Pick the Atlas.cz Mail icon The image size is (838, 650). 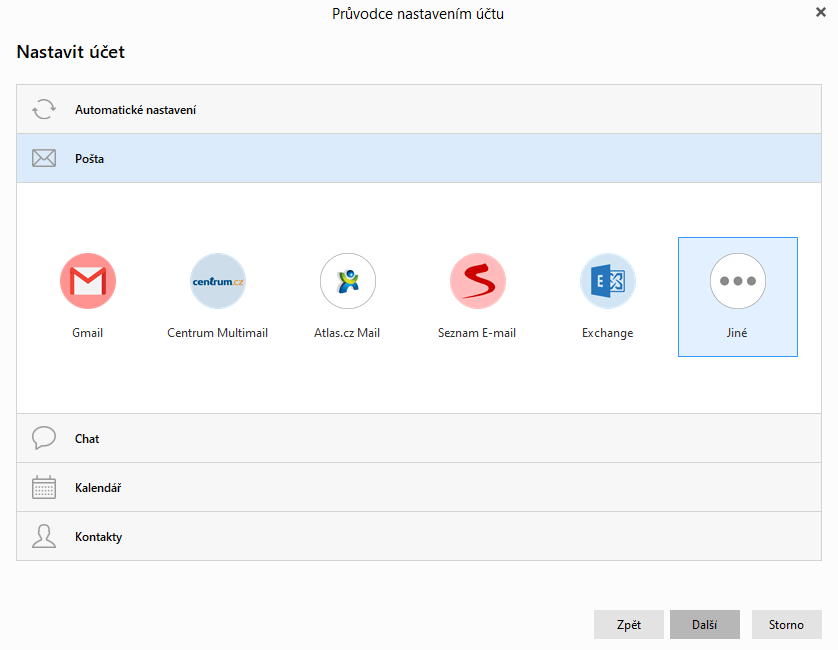pyautogui.click(x=347, y=281)
